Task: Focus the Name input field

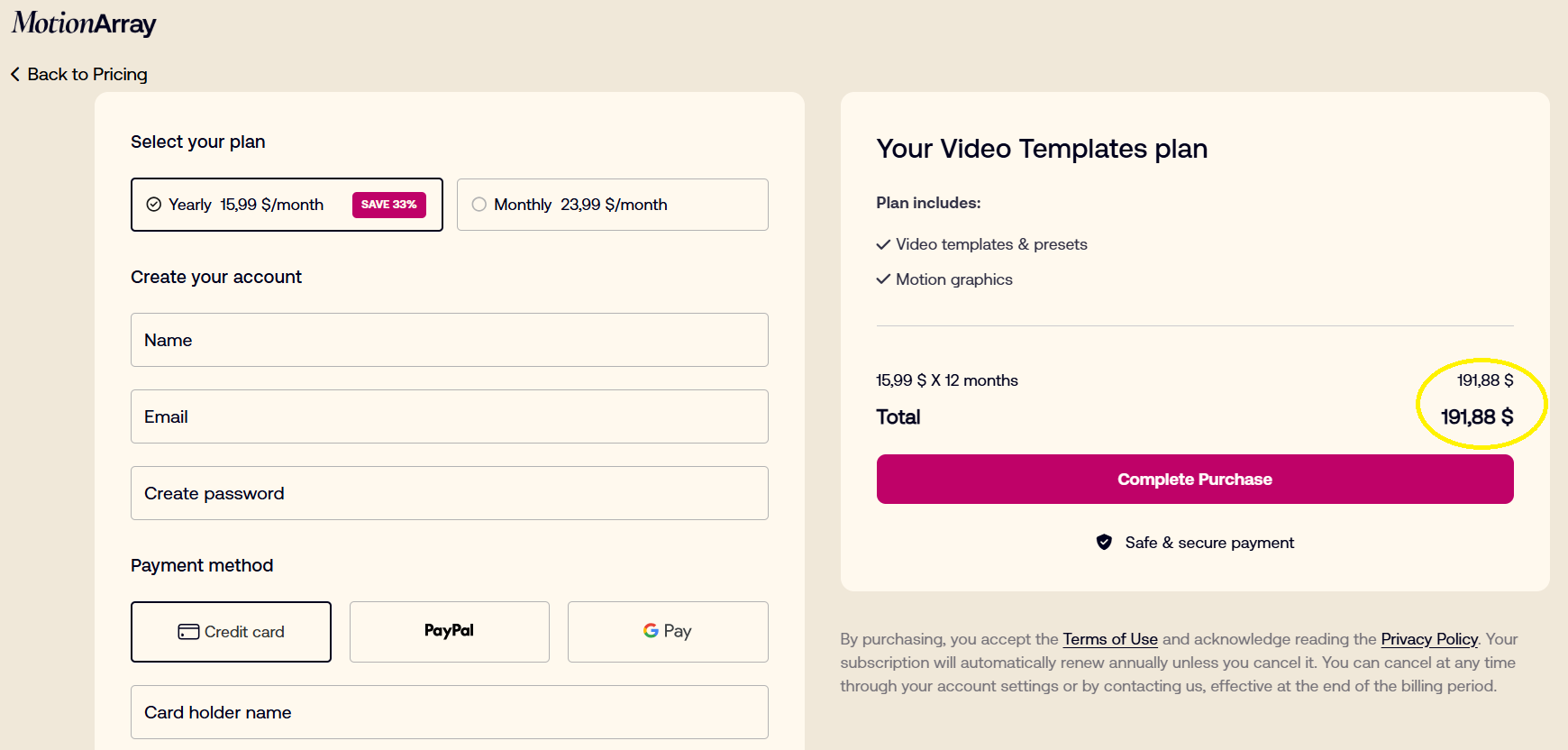Action: coord(449,340)
